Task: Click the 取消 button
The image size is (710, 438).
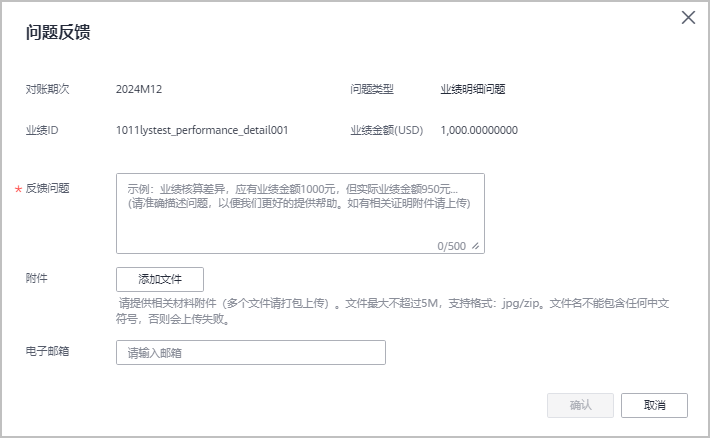Action: (x=654, y=405)
